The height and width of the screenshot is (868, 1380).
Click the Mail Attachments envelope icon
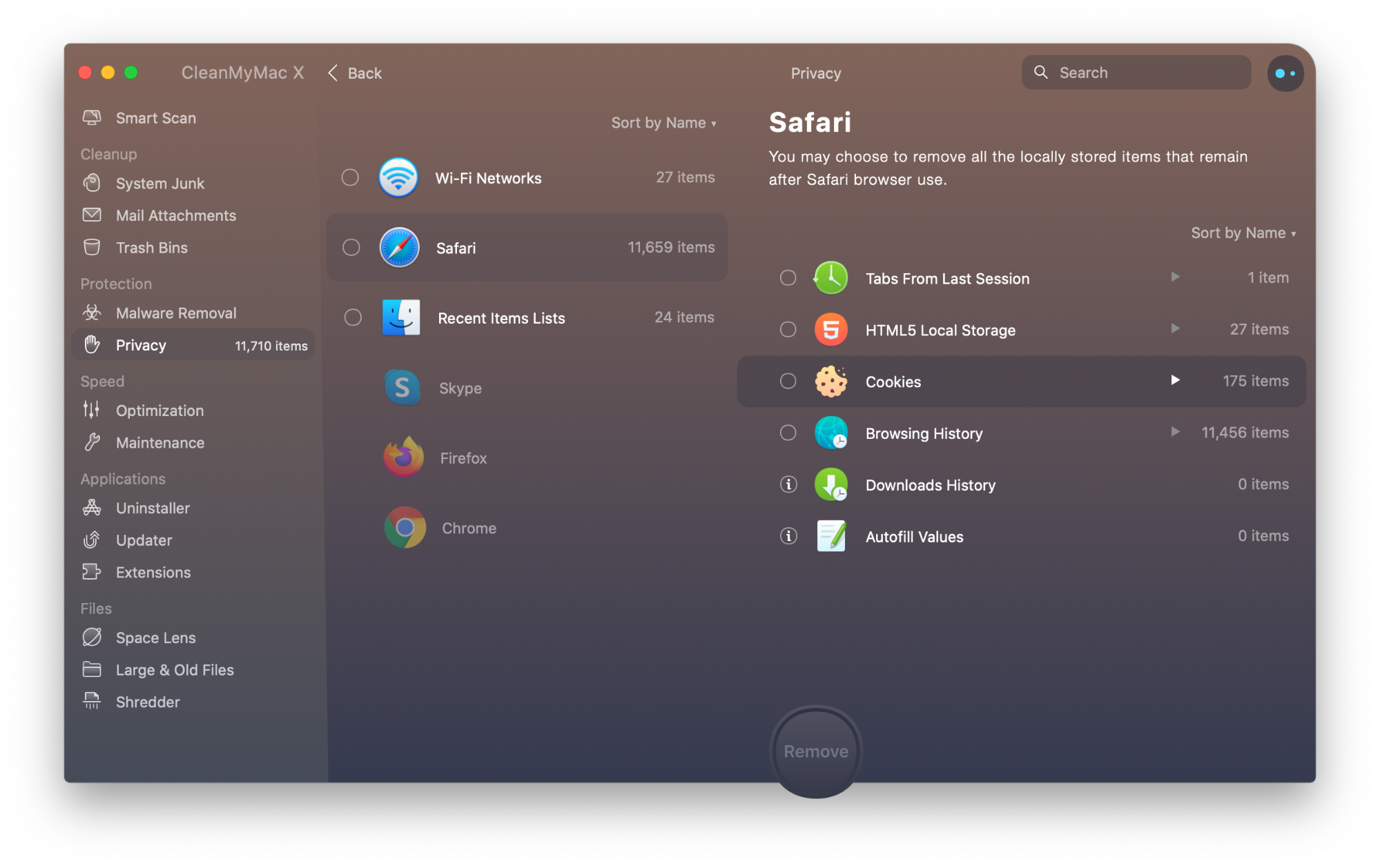click(92, 215)
